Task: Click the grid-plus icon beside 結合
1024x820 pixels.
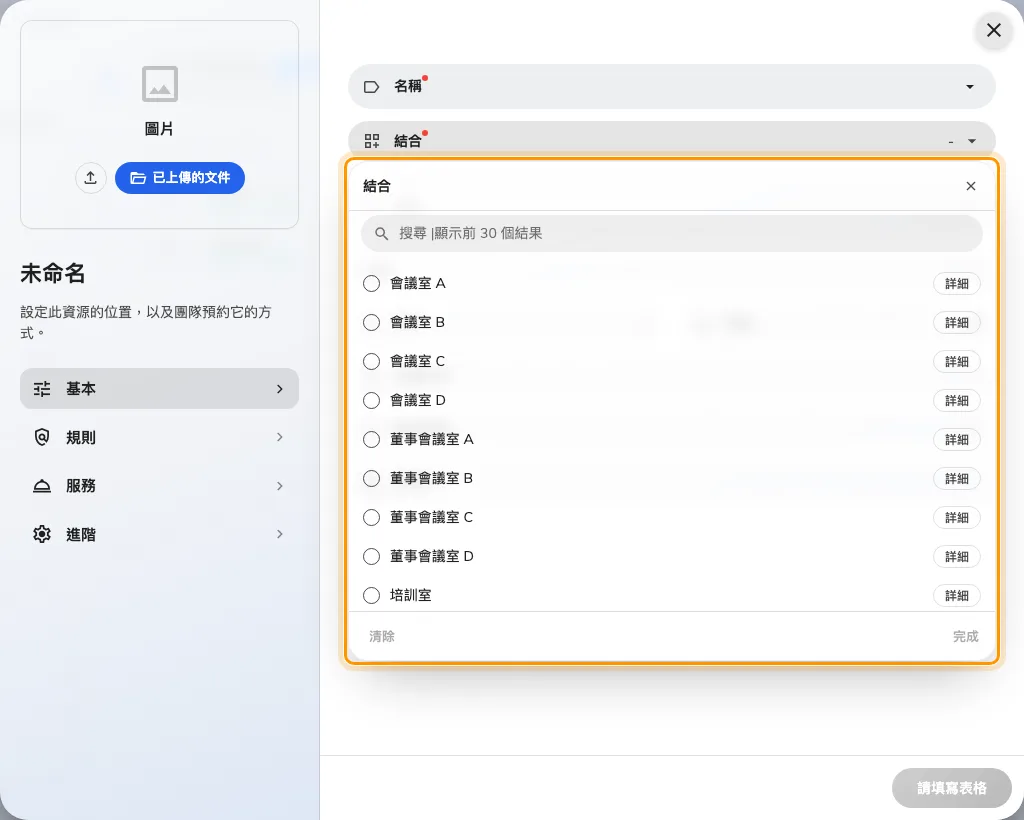Action: [372, 141]
